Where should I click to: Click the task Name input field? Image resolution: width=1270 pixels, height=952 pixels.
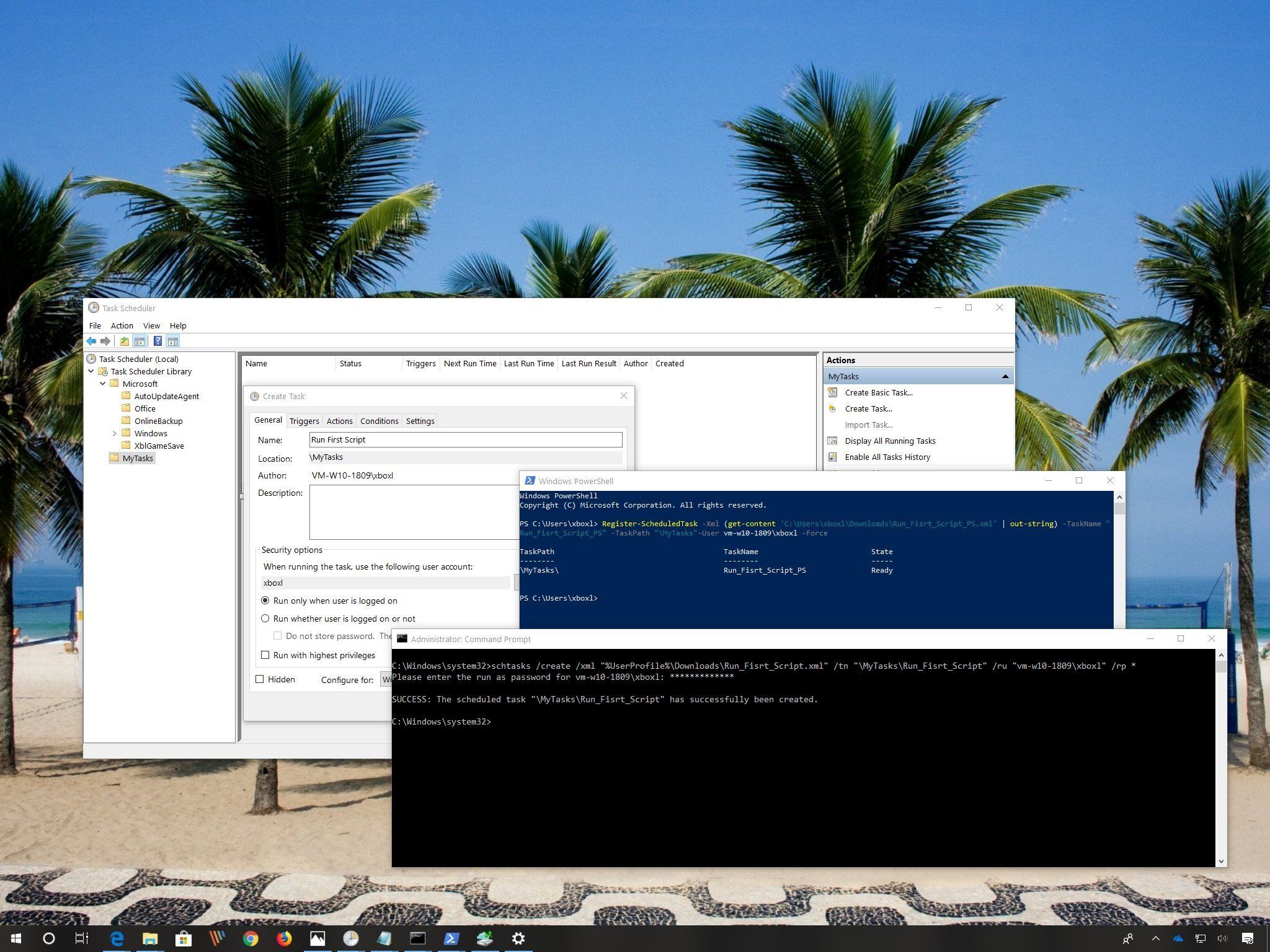click(x=466, y=439)
